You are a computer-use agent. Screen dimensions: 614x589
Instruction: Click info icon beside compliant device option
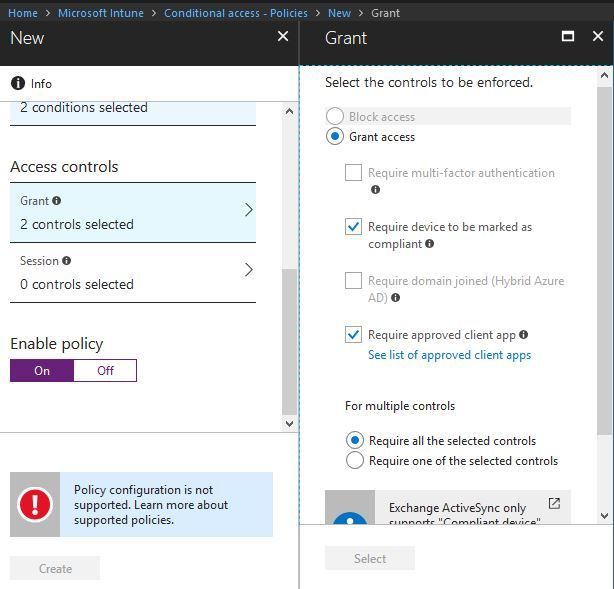pyautogui.click(x=430, y=244)
